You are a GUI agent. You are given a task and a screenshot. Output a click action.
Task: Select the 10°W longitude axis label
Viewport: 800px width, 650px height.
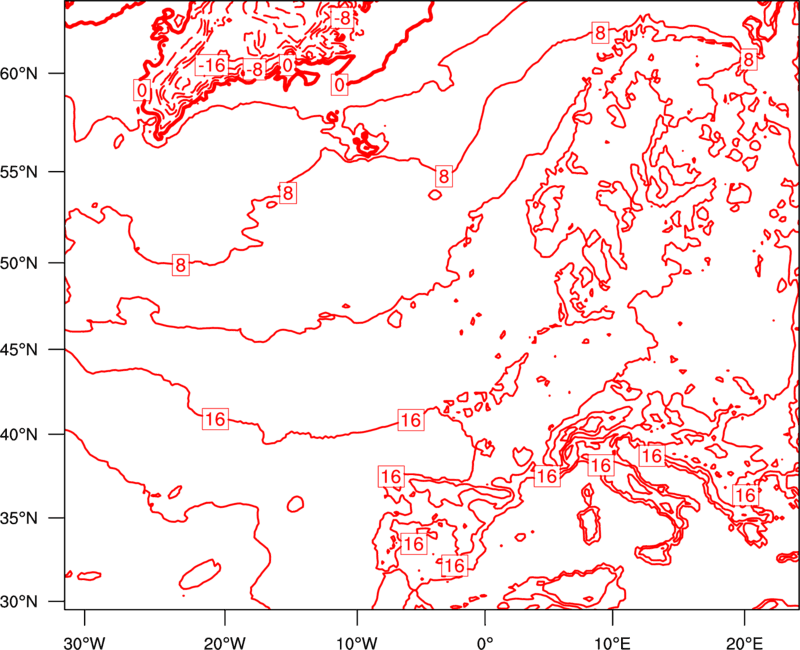357,643
